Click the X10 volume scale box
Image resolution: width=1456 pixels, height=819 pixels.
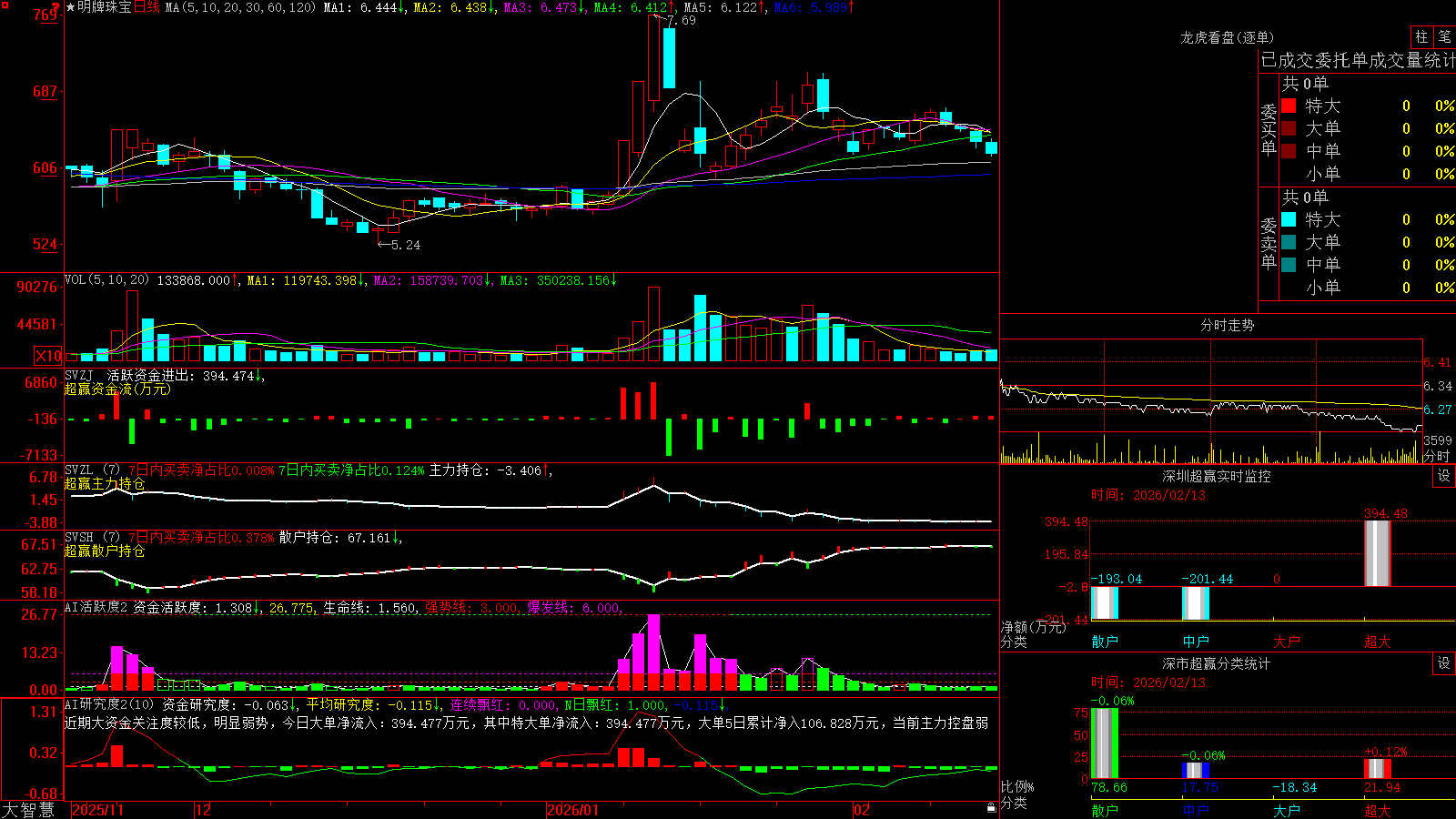pos(48,356)
